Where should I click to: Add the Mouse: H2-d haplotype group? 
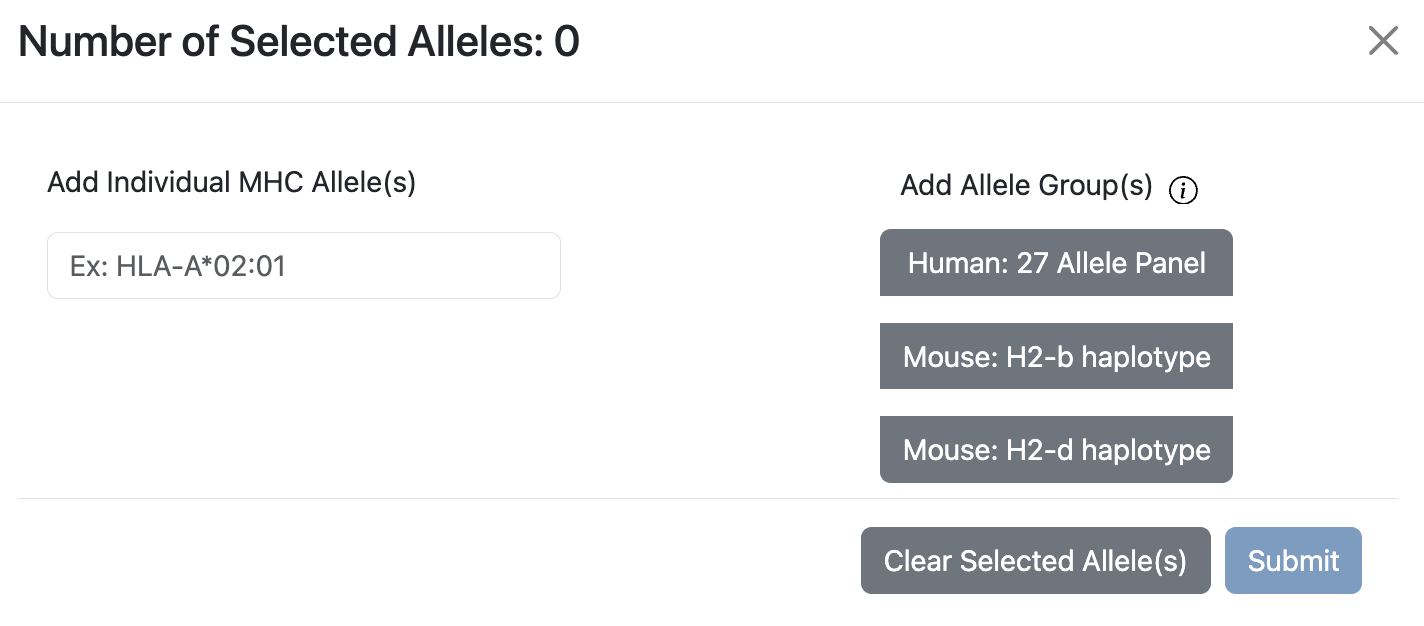[x=1056, y=449]
